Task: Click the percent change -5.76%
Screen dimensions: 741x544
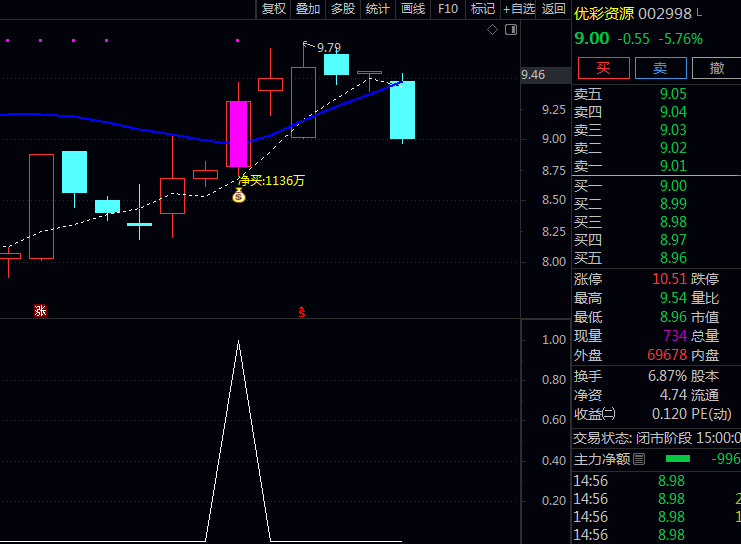Action: click(x=681, y=39)
